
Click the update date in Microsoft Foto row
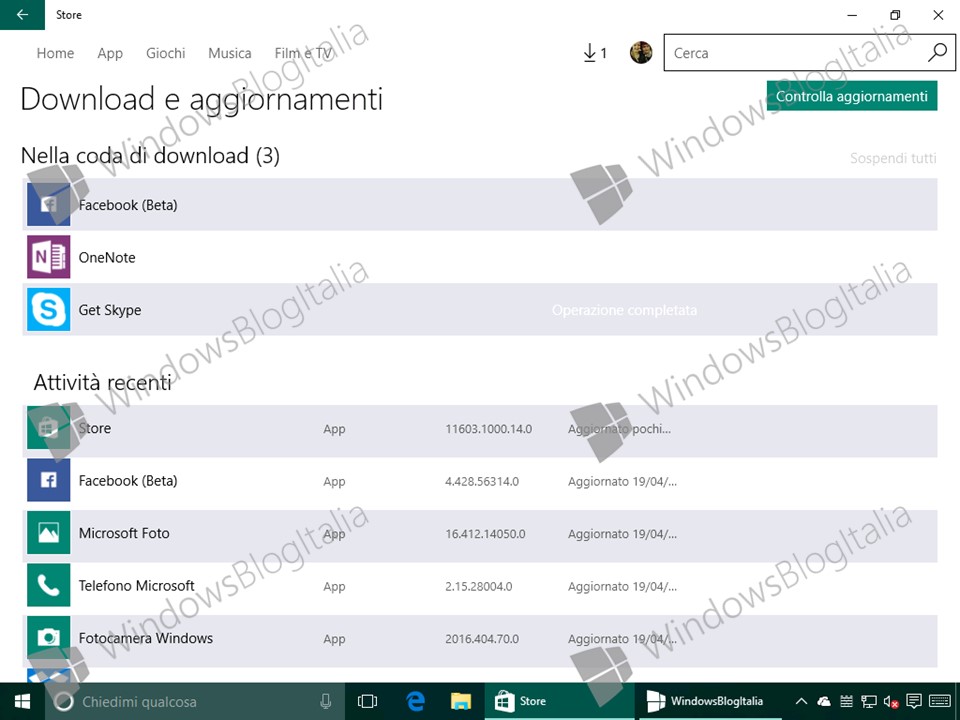(x=622, y=534)
